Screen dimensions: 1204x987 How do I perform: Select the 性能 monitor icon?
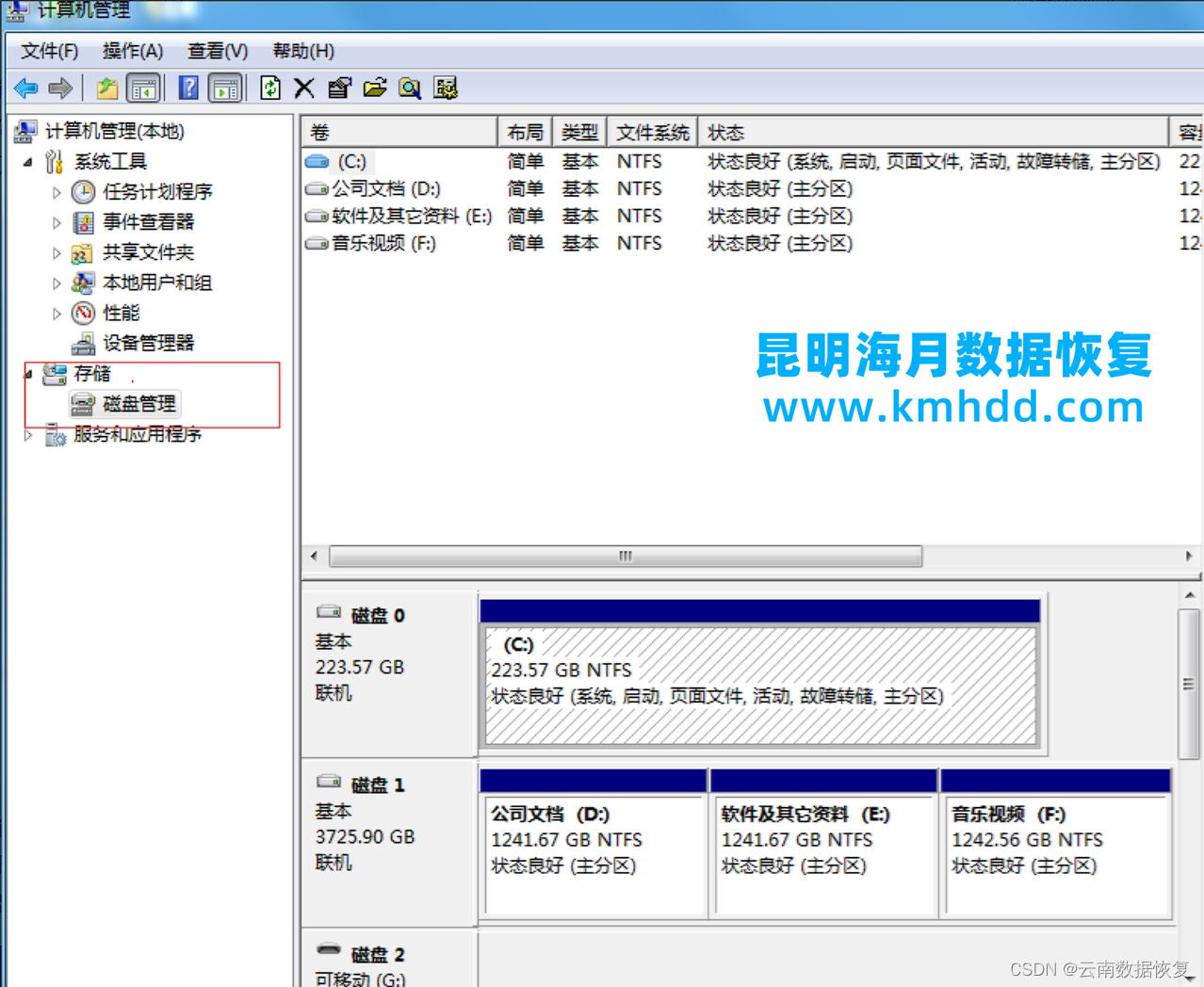pos(84,313)
